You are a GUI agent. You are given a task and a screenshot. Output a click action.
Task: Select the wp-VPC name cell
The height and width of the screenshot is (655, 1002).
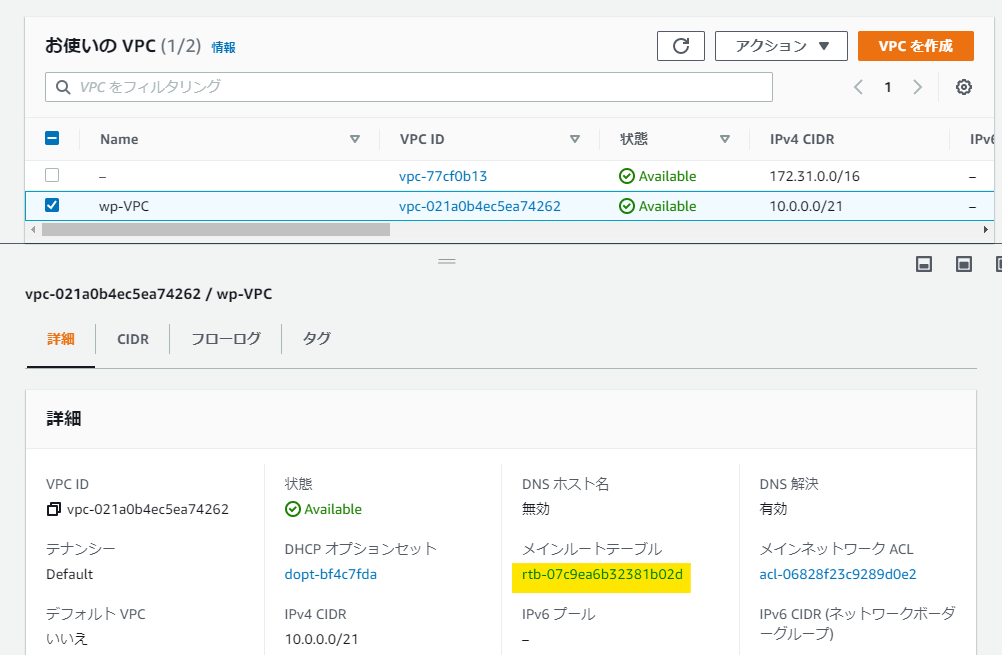pyautogui.click(x=124, y=206)
